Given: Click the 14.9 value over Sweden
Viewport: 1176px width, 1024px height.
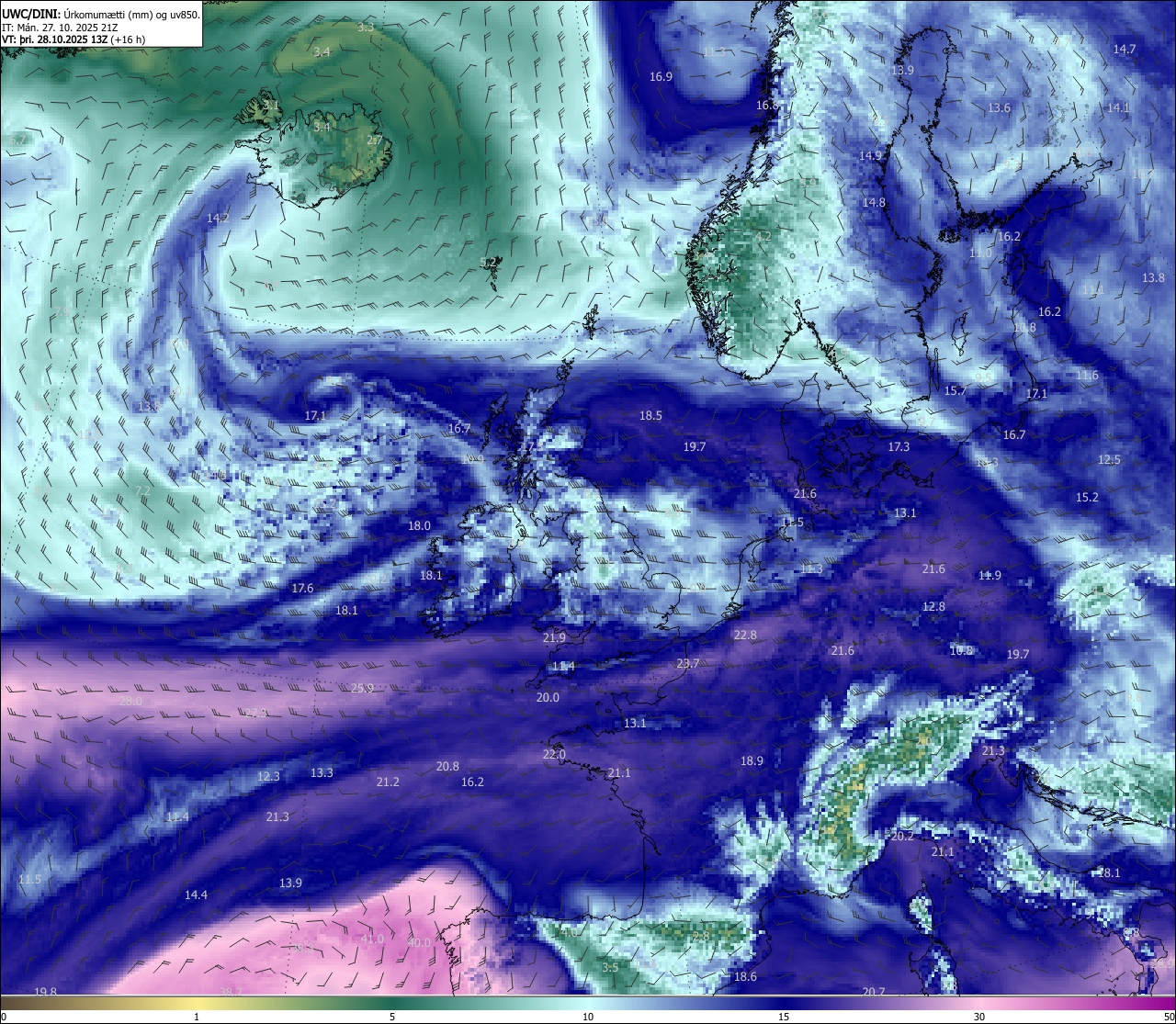Looking at the screenshot, I should tap(870, 156).
